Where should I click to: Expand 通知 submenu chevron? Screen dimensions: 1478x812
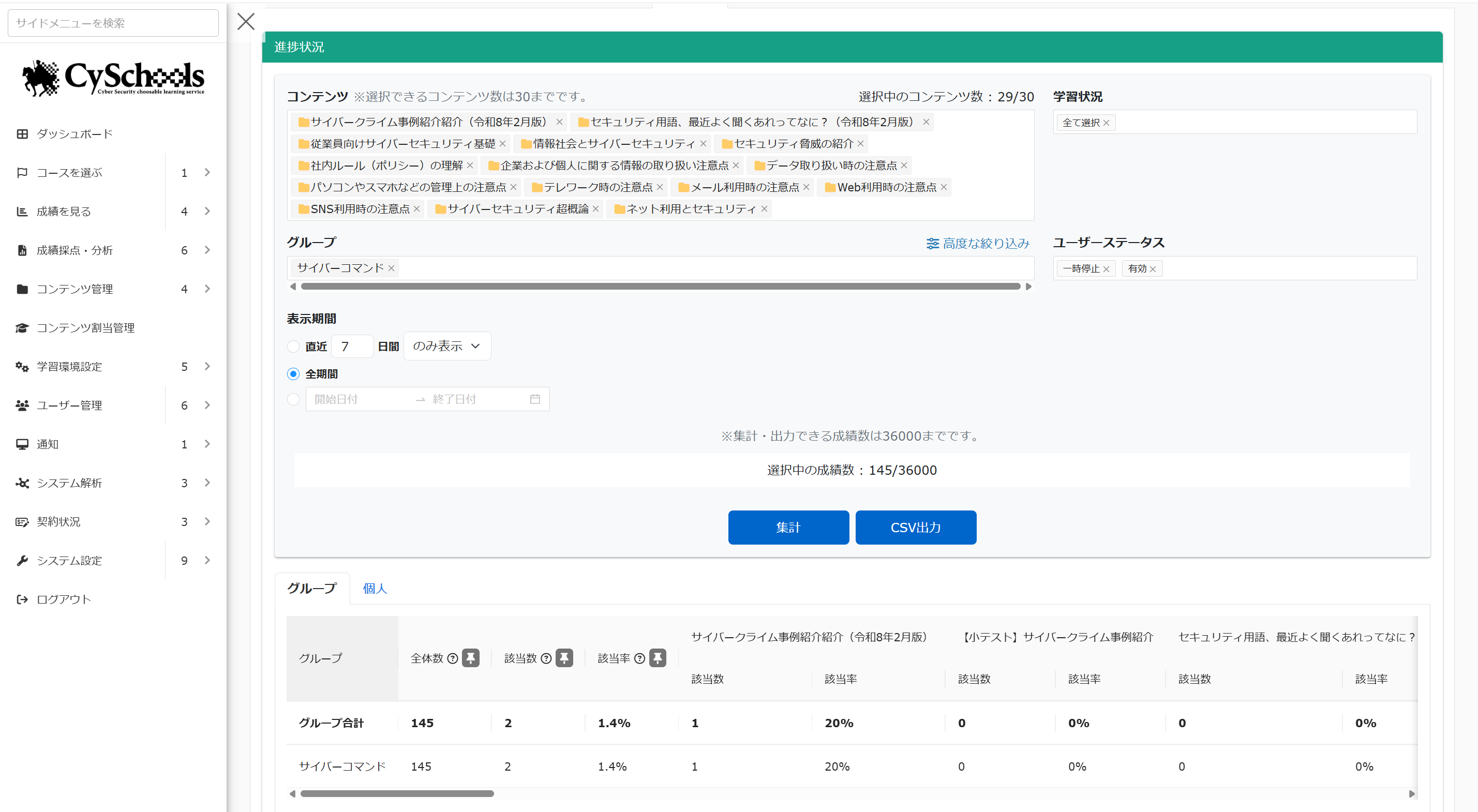207,444
